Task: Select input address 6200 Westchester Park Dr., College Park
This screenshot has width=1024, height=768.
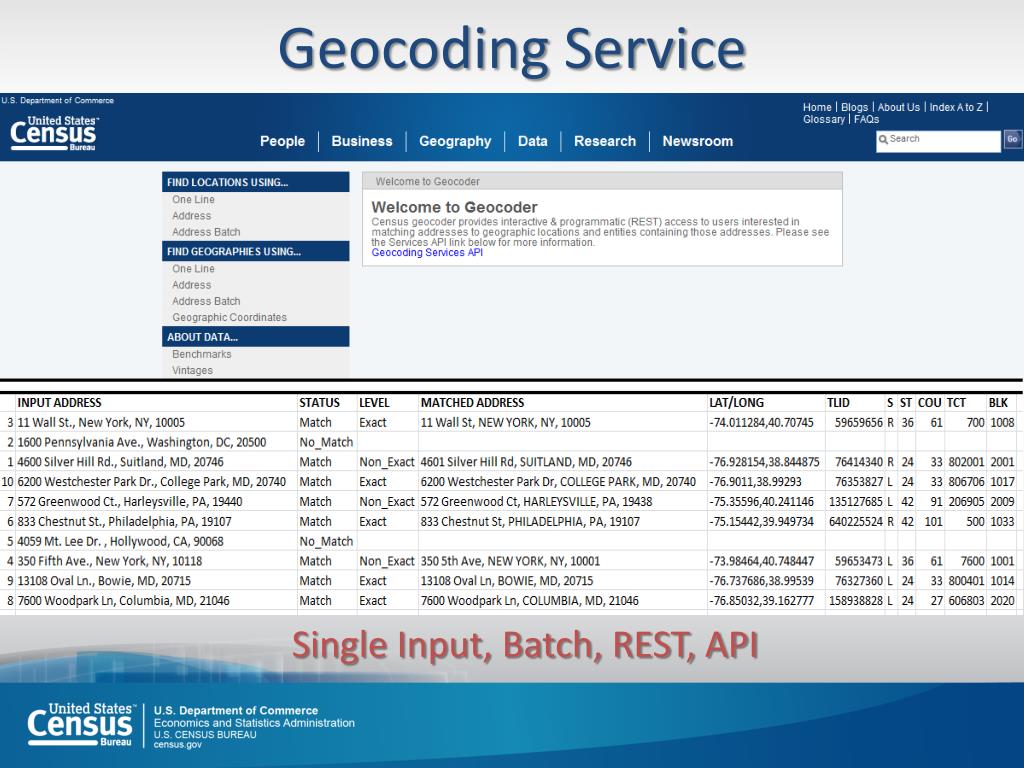Action: point(152,482)
